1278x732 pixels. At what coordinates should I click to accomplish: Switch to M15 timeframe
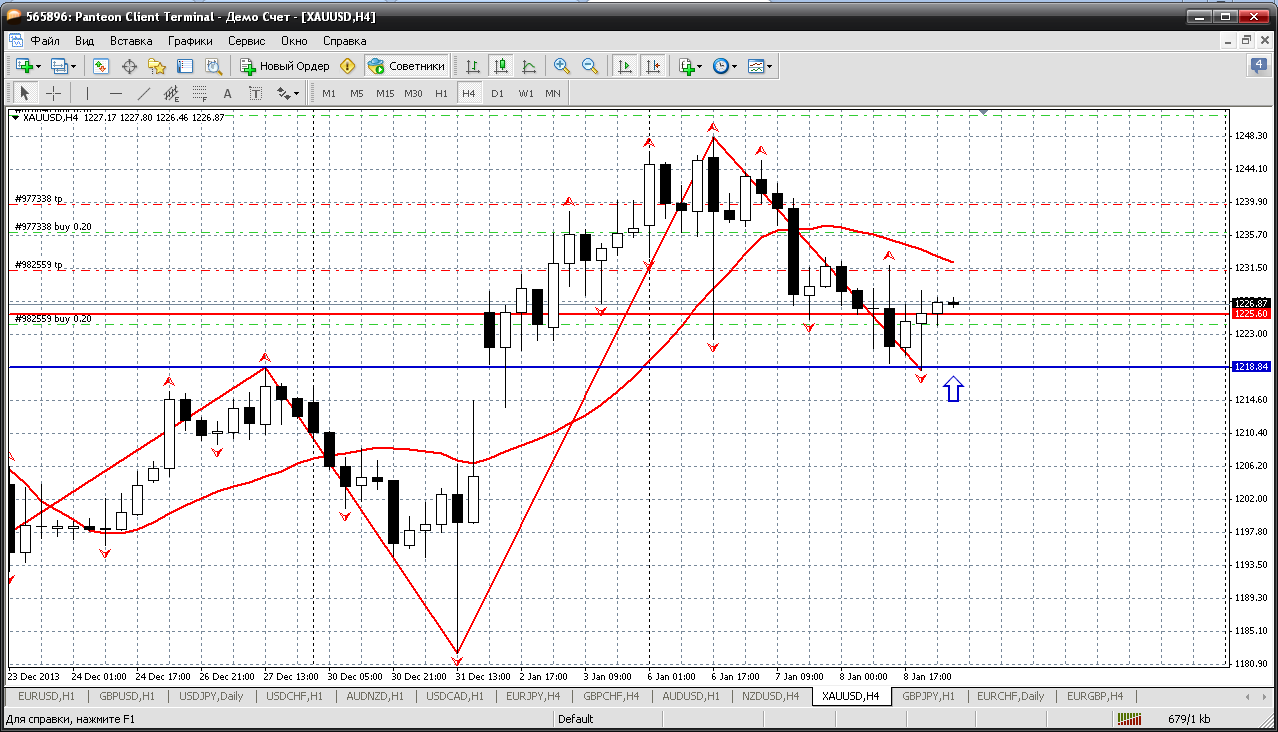pyautogui.click(x=385, y=93)
